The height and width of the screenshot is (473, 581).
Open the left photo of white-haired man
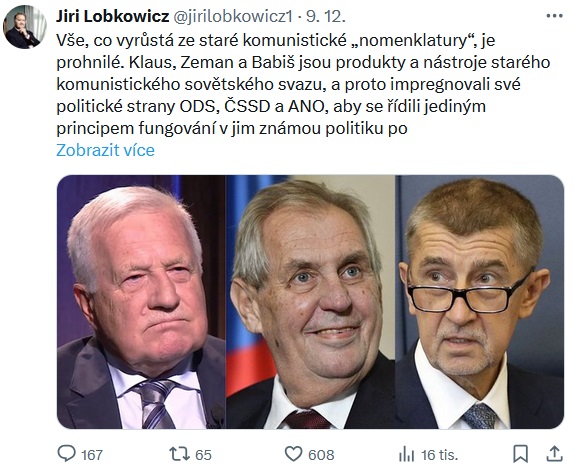pos(141,302)
